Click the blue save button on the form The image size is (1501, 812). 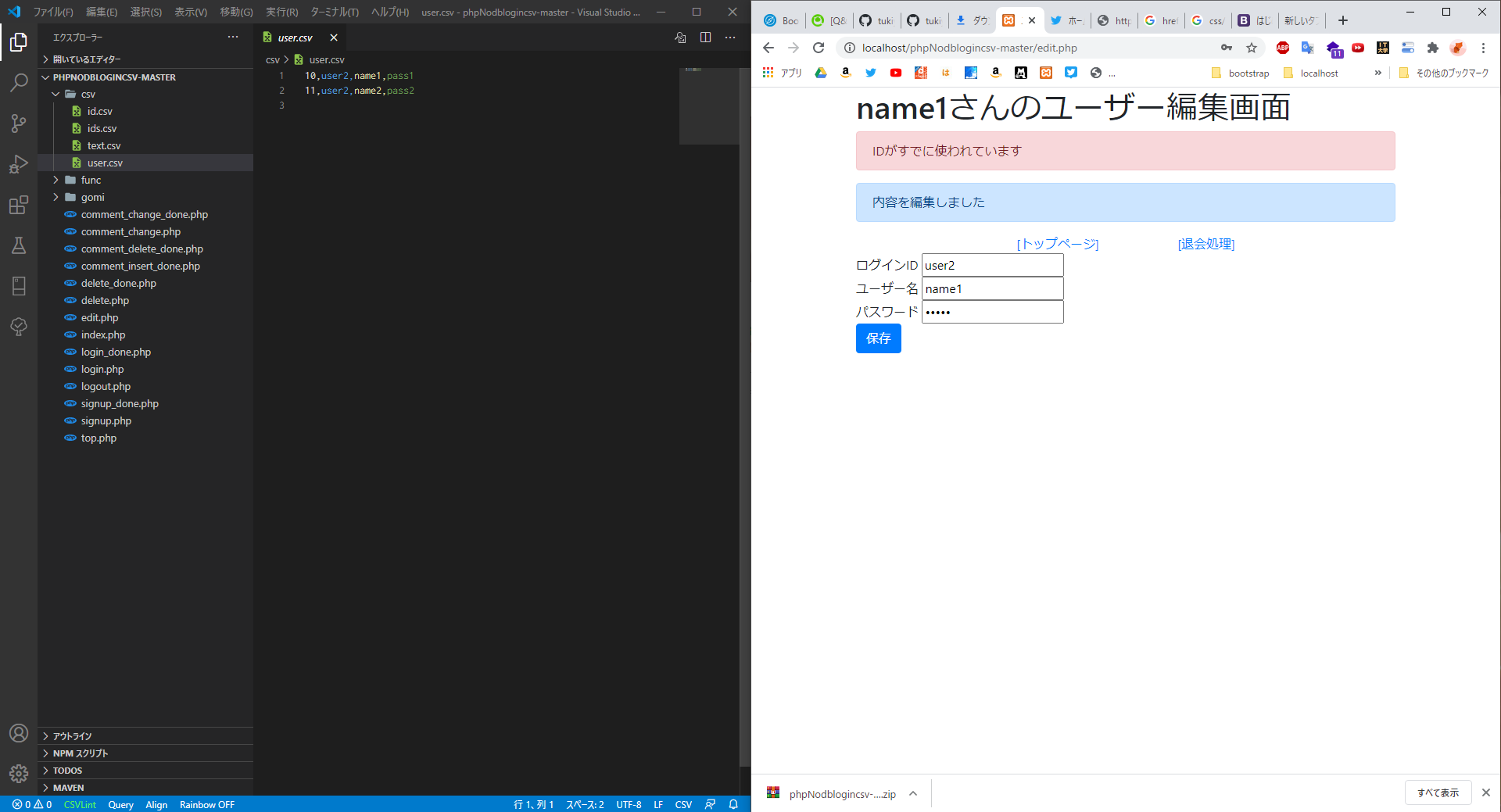coord(879,338)
